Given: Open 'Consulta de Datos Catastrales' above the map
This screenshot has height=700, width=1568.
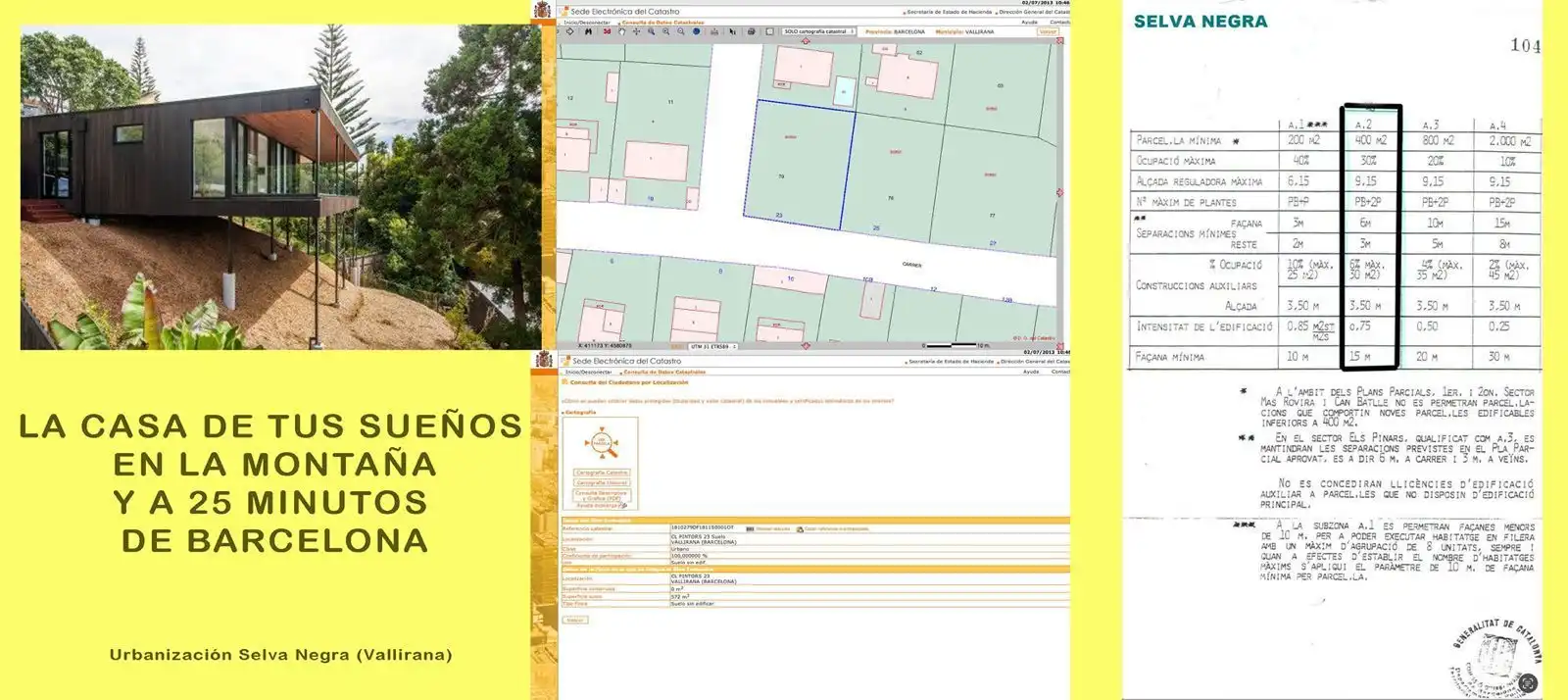Looking at the screenshot, I should coord(662,22).
